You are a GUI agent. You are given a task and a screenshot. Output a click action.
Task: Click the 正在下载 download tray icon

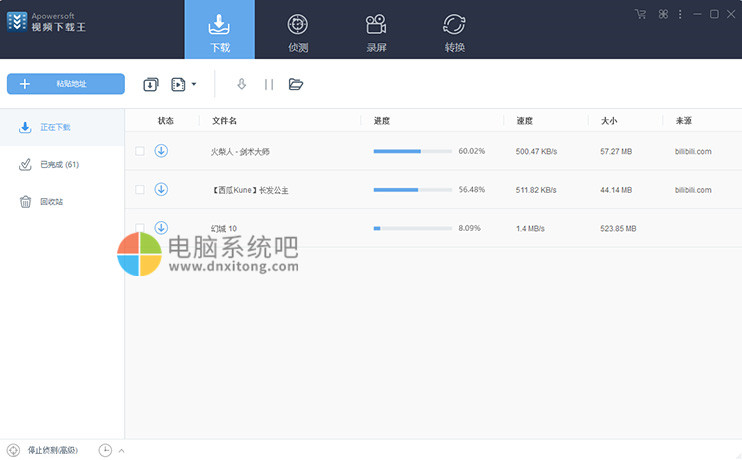(x=25, y=127)
